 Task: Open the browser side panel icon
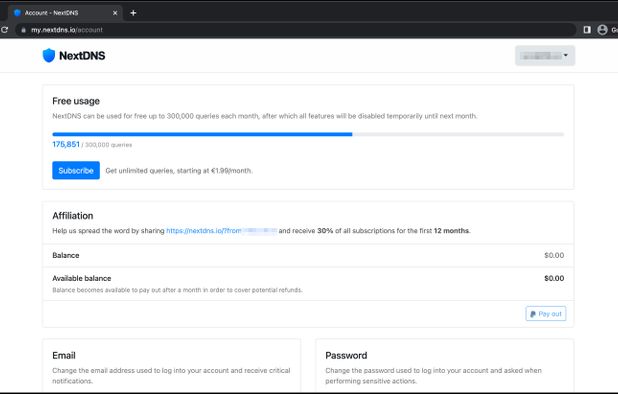tap(587, 30)
